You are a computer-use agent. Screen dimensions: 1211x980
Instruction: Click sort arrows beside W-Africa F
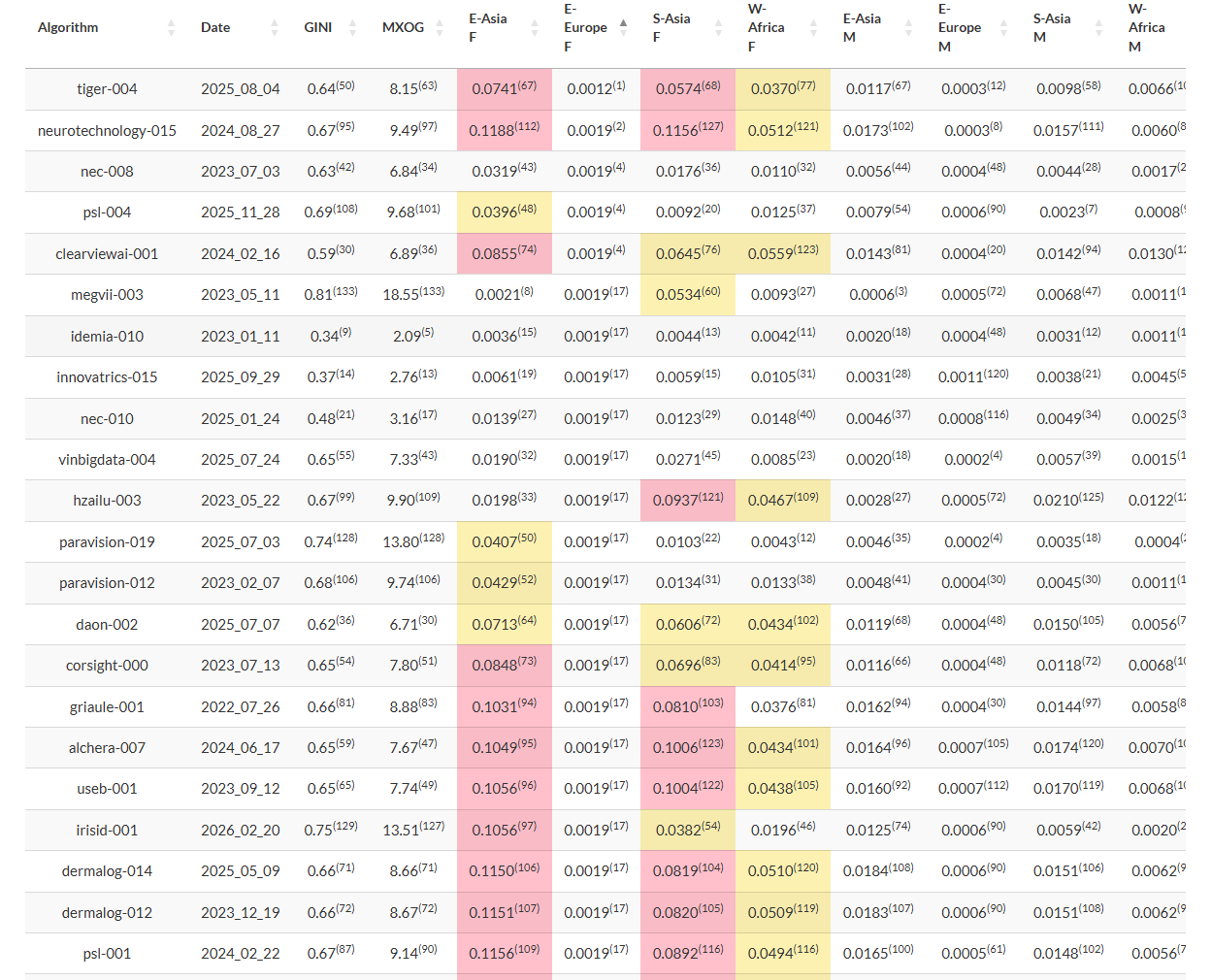coord(813,28)
